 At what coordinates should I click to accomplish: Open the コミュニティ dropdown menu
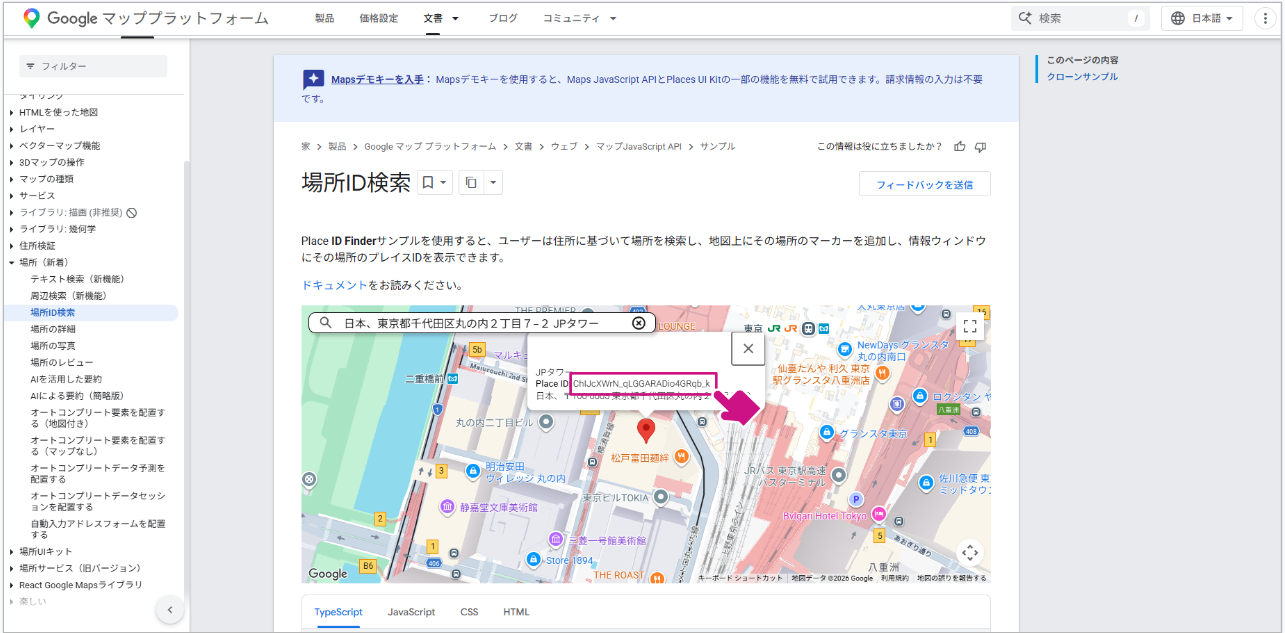(580, 18)
